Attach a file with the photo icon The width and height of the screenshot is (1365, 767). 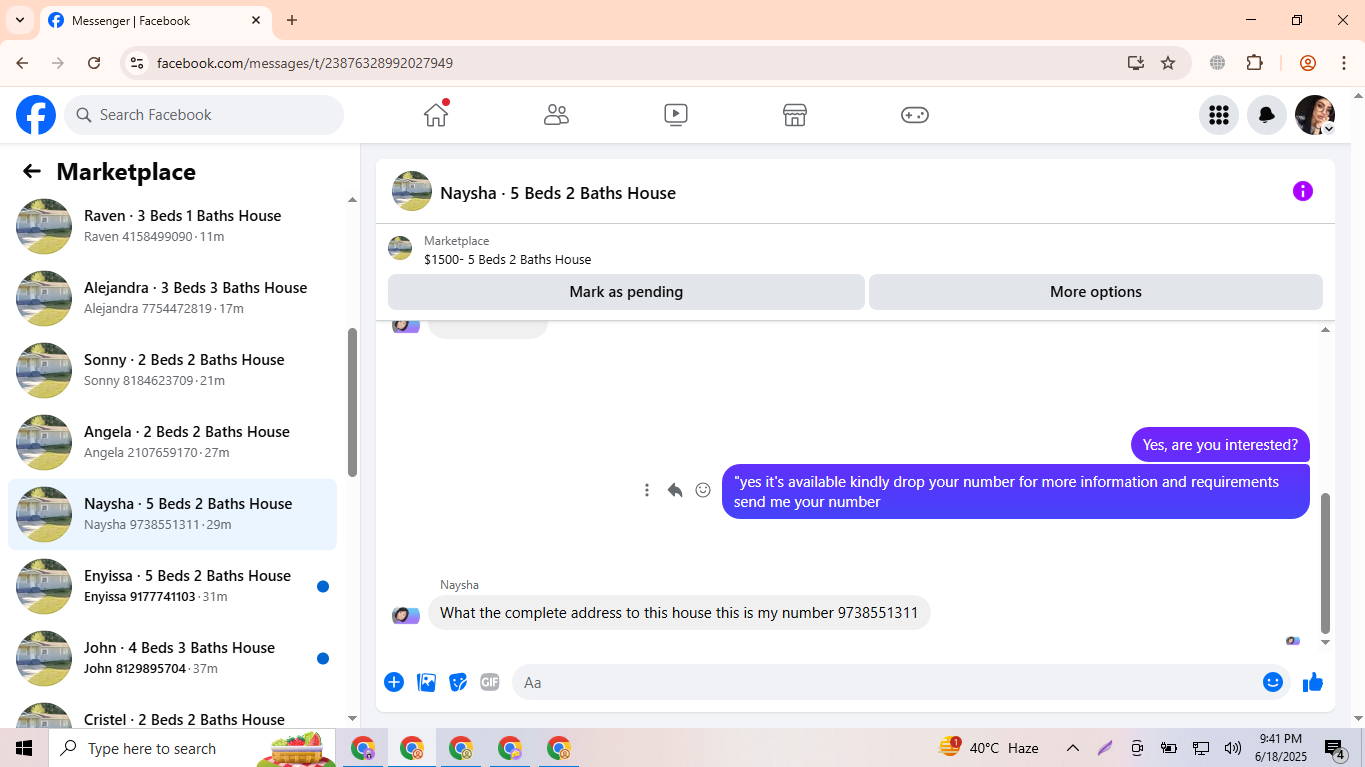coord(426,682)
